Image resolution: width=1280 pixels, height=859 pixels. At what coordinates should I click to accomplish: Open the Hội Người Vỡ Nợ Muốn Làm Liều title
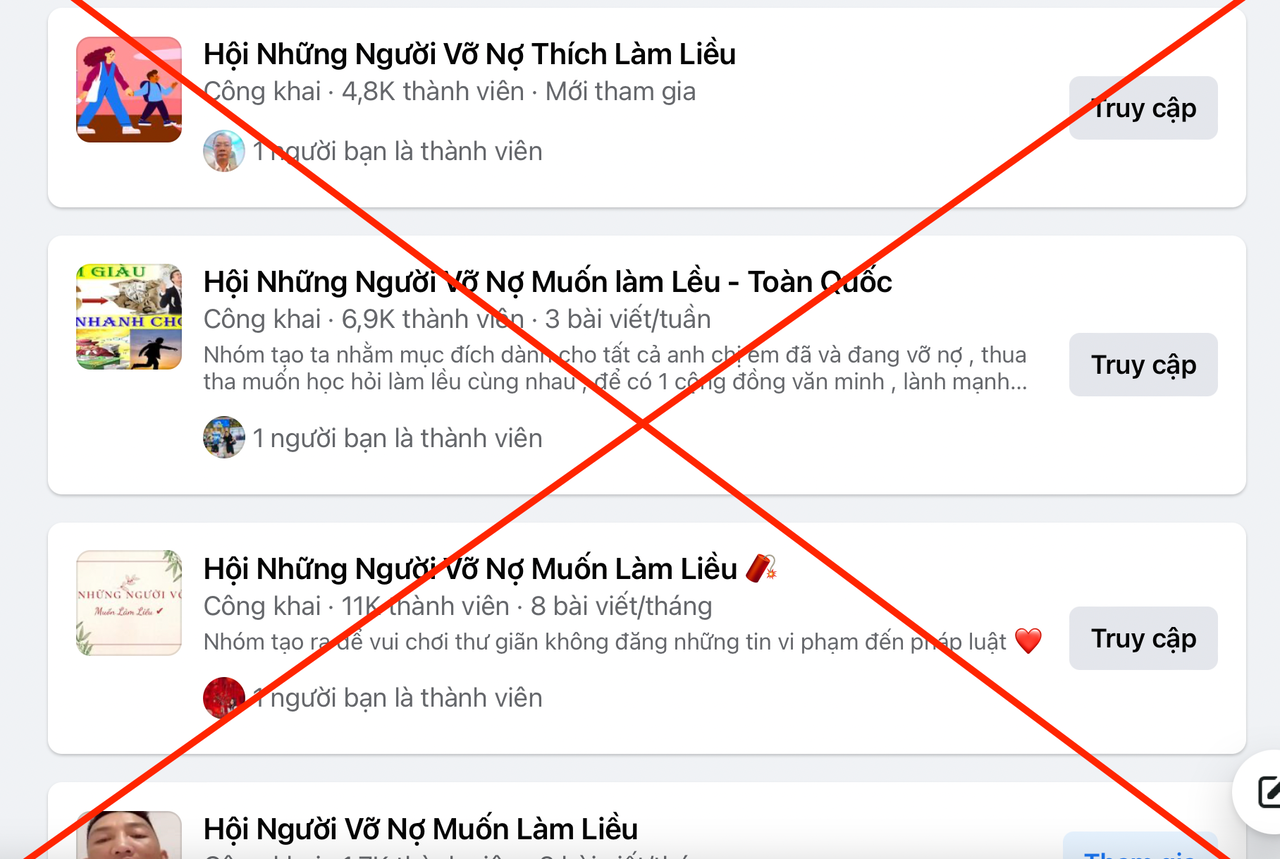coord(420,829)
